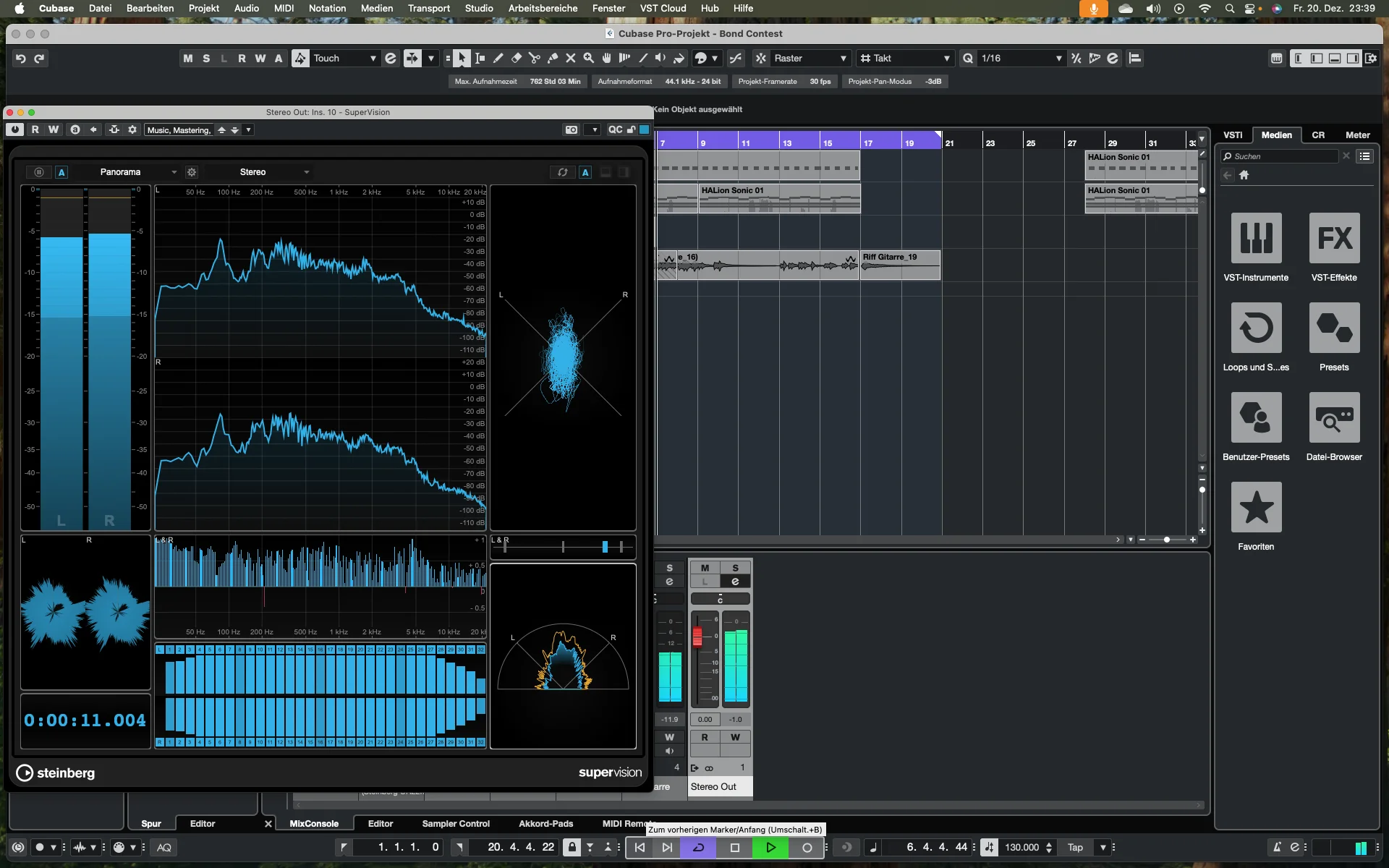Image resolution: width=1389 pixels, height=868 pixels.
Task: Toggle the metronome click button
Action: pyautogui.click(x=1277, y=847)
